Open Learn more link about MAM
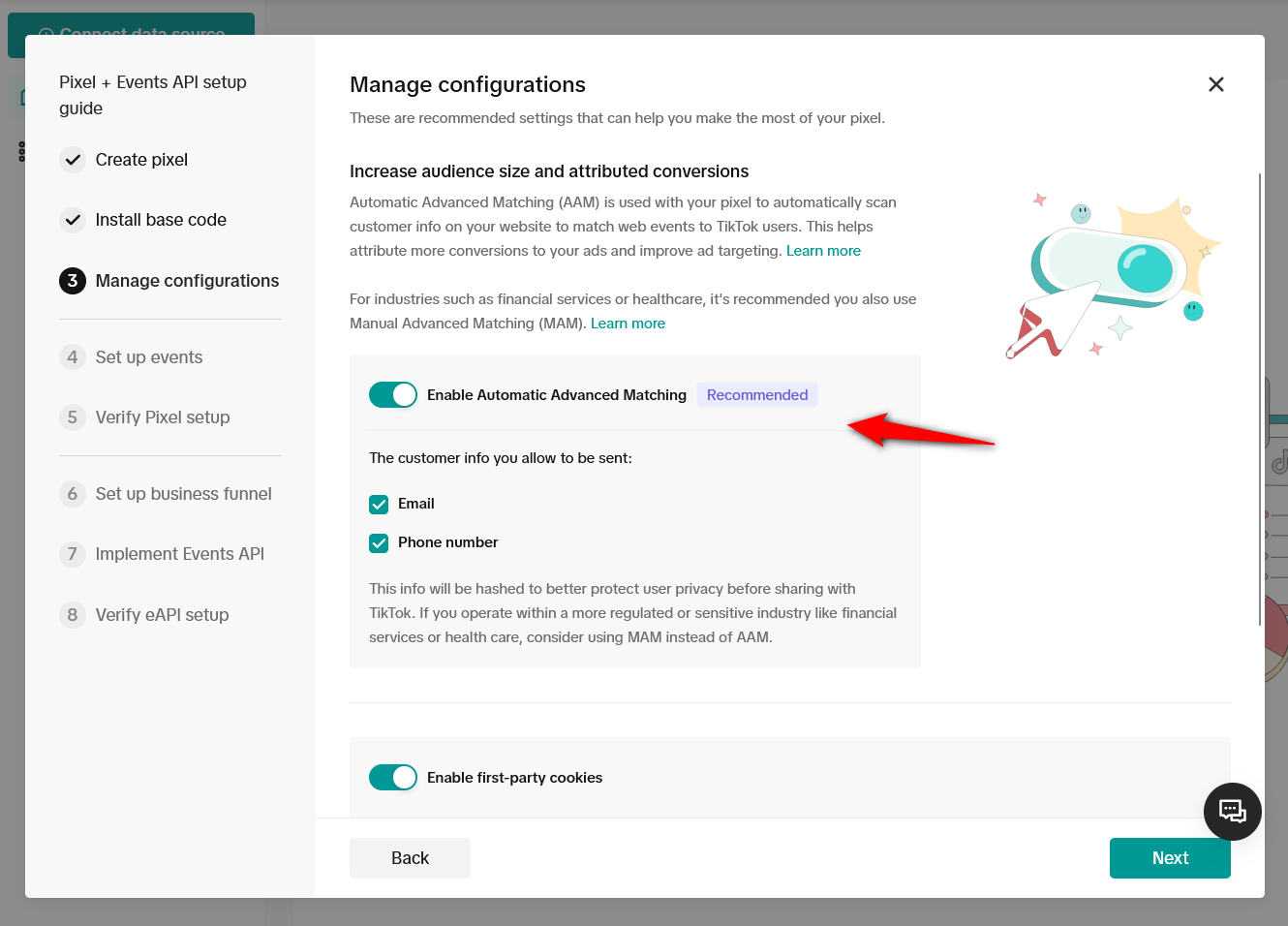The image size is (1288, 926). 628,324
